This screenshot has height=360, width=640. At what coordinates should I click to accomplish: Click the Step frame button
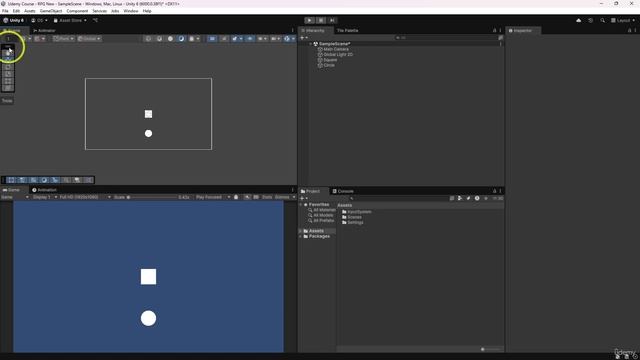[x=332, y=20]
